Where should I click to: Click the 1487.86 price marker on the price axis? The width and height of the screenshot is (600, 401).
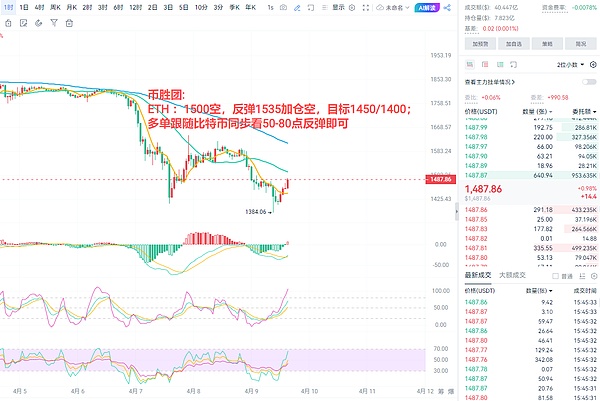coord(441,180)
